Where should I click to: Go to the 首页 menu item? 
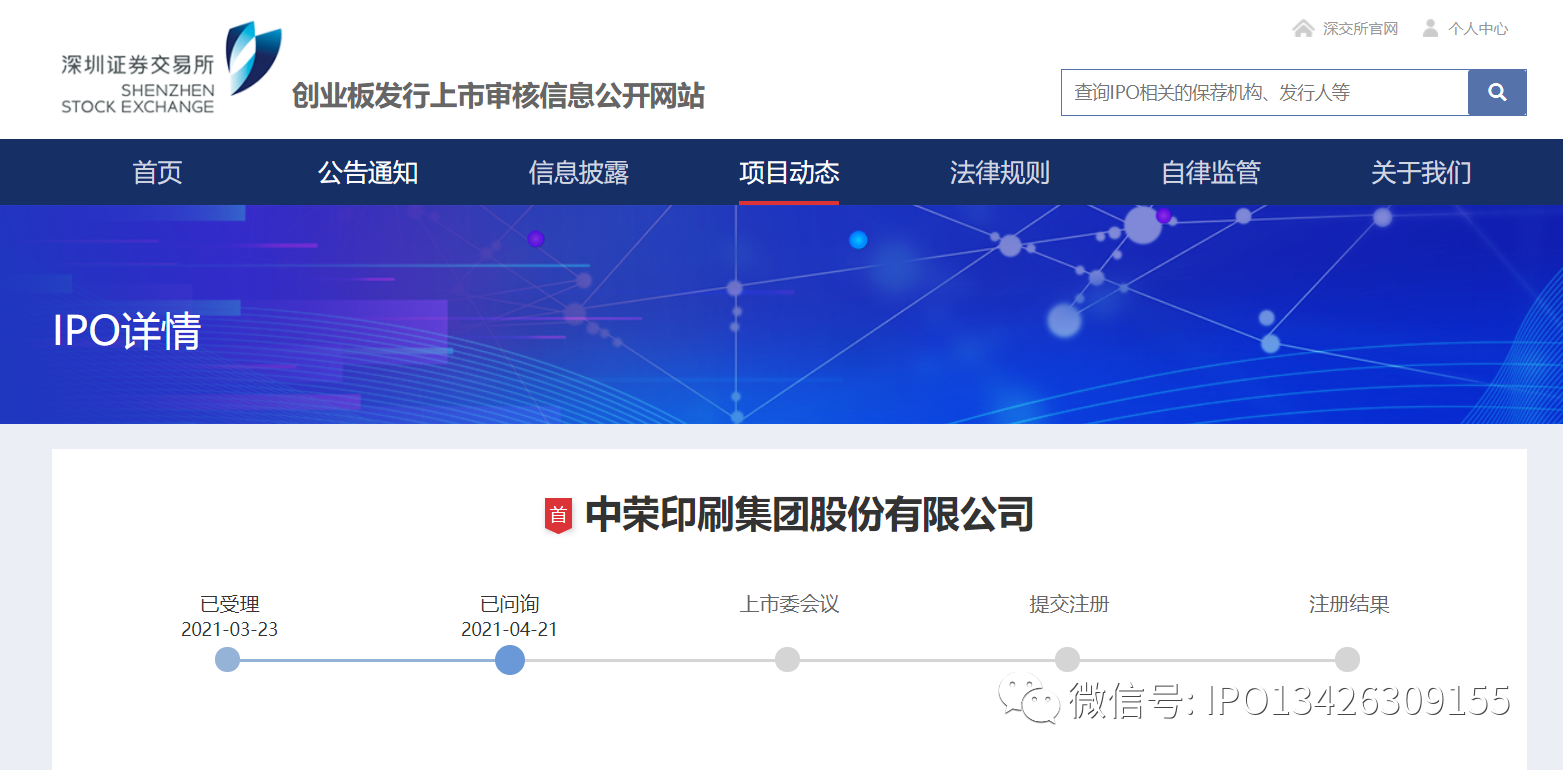tap(158, 172)
